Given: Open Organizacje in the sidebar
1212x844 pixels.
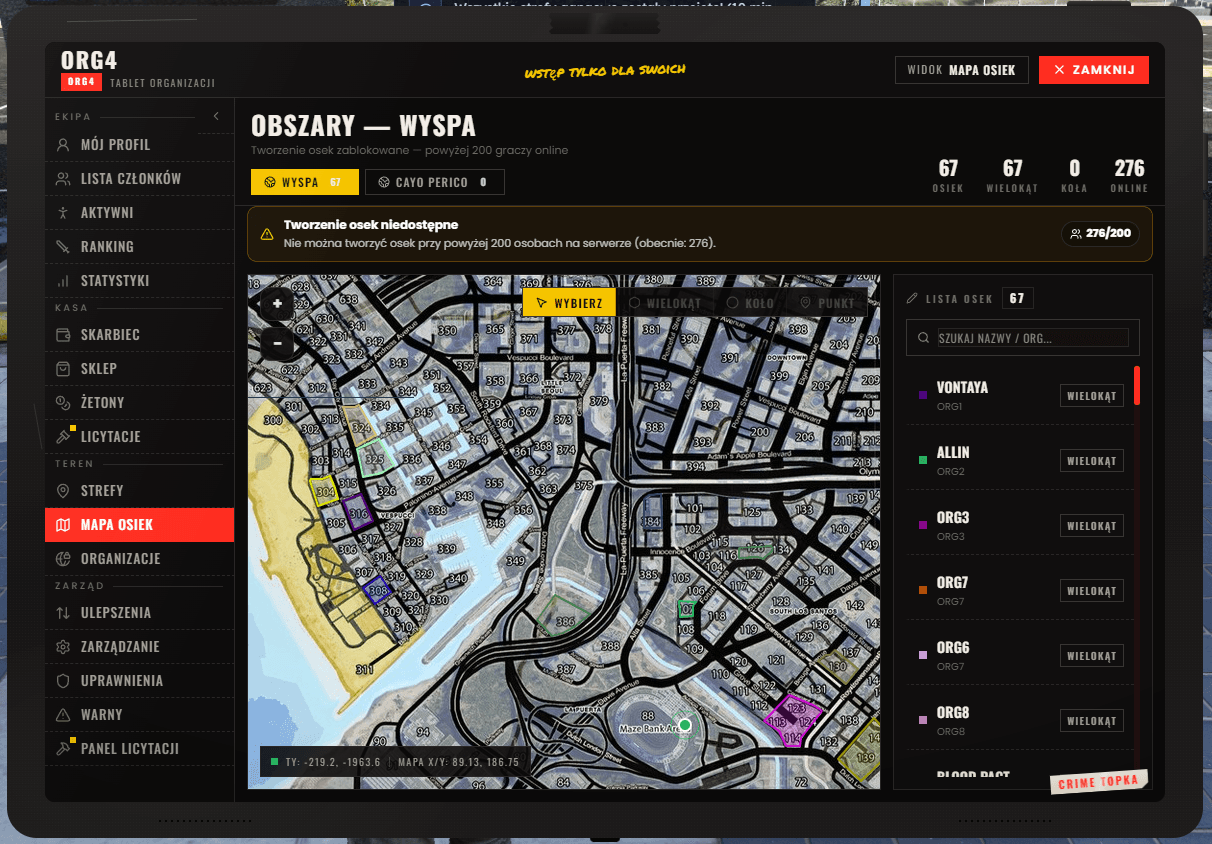Looking at the screenshot, I should tap(139, 559).
